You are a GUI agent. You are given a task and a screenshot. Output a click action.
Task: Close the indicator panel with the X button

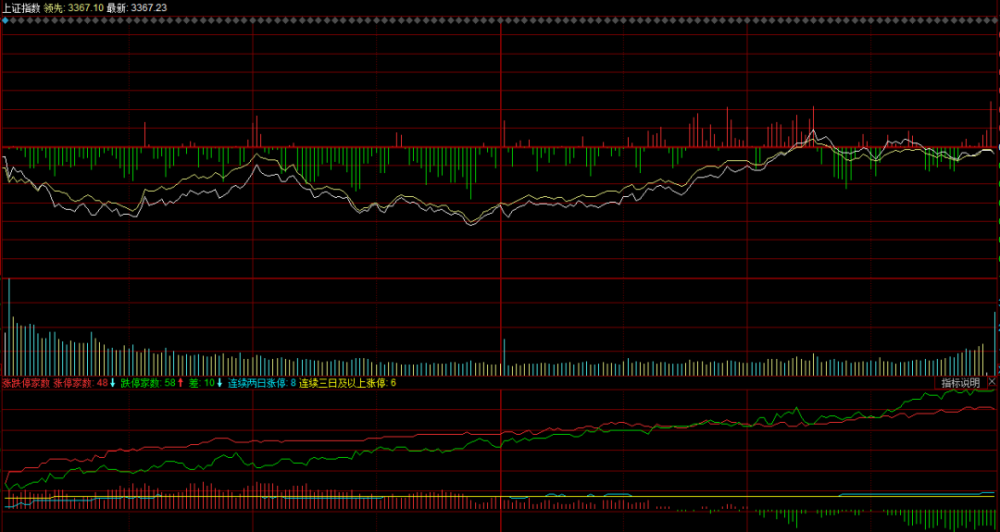pyautogui.click(x=992, y=382)
